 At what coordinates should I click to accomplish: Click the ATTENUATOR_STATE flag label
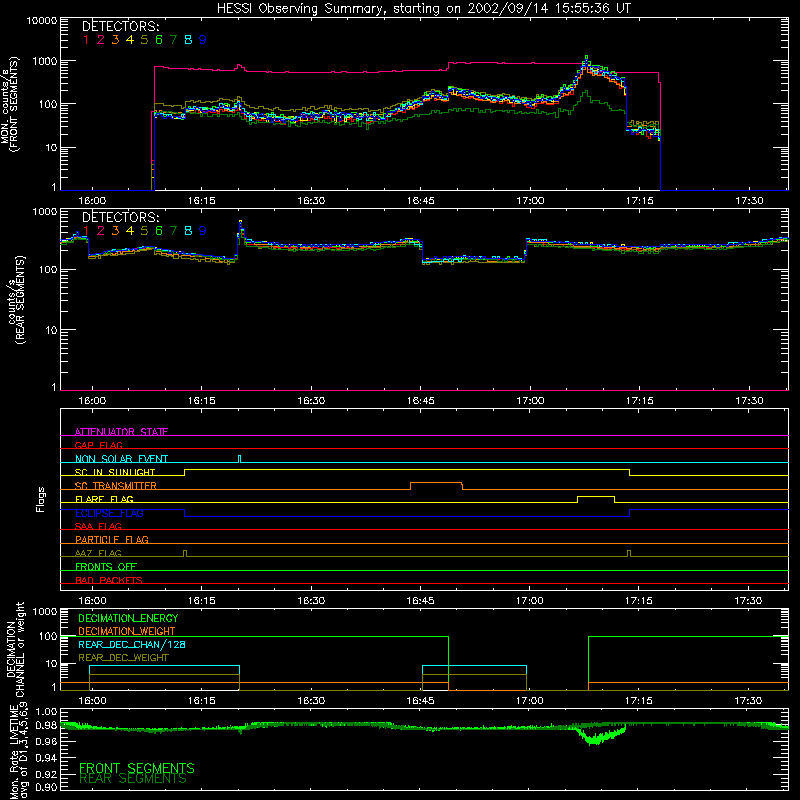pos(121,431)
